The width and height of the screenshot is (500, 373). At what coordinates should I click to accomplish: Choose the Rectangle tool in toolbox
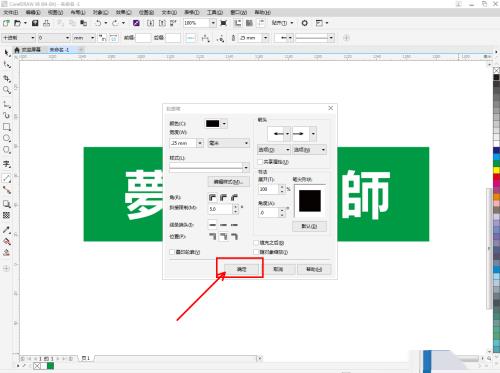tap(6, 127)
